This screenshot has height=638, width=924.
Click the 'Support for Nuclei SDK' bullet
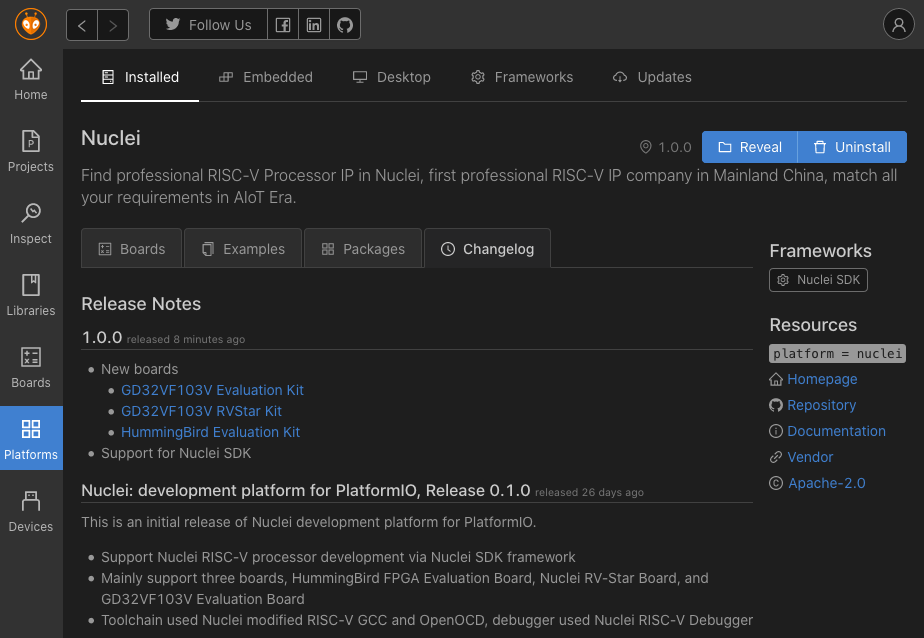[x=176, y=453]
